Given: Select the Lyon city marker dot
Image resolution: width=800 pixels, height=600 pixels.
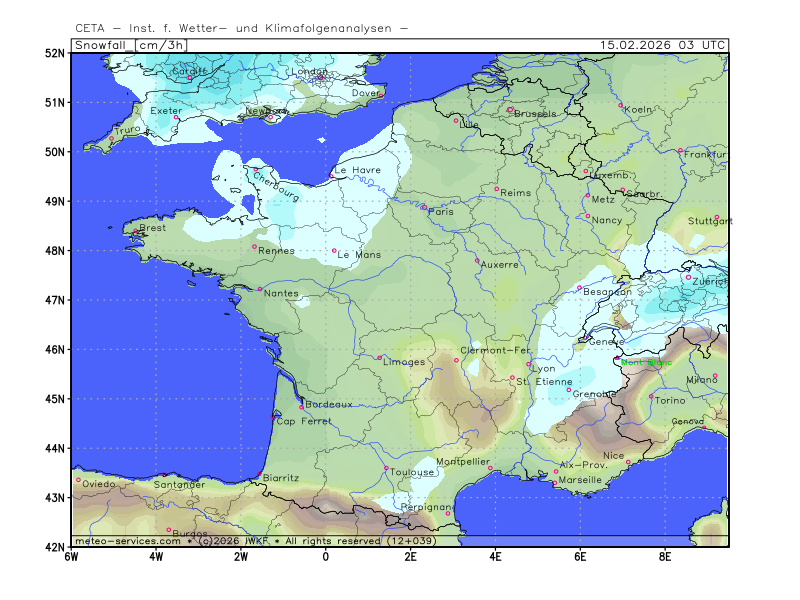Looking at the screenshot, I should click(x=529, y=364).
